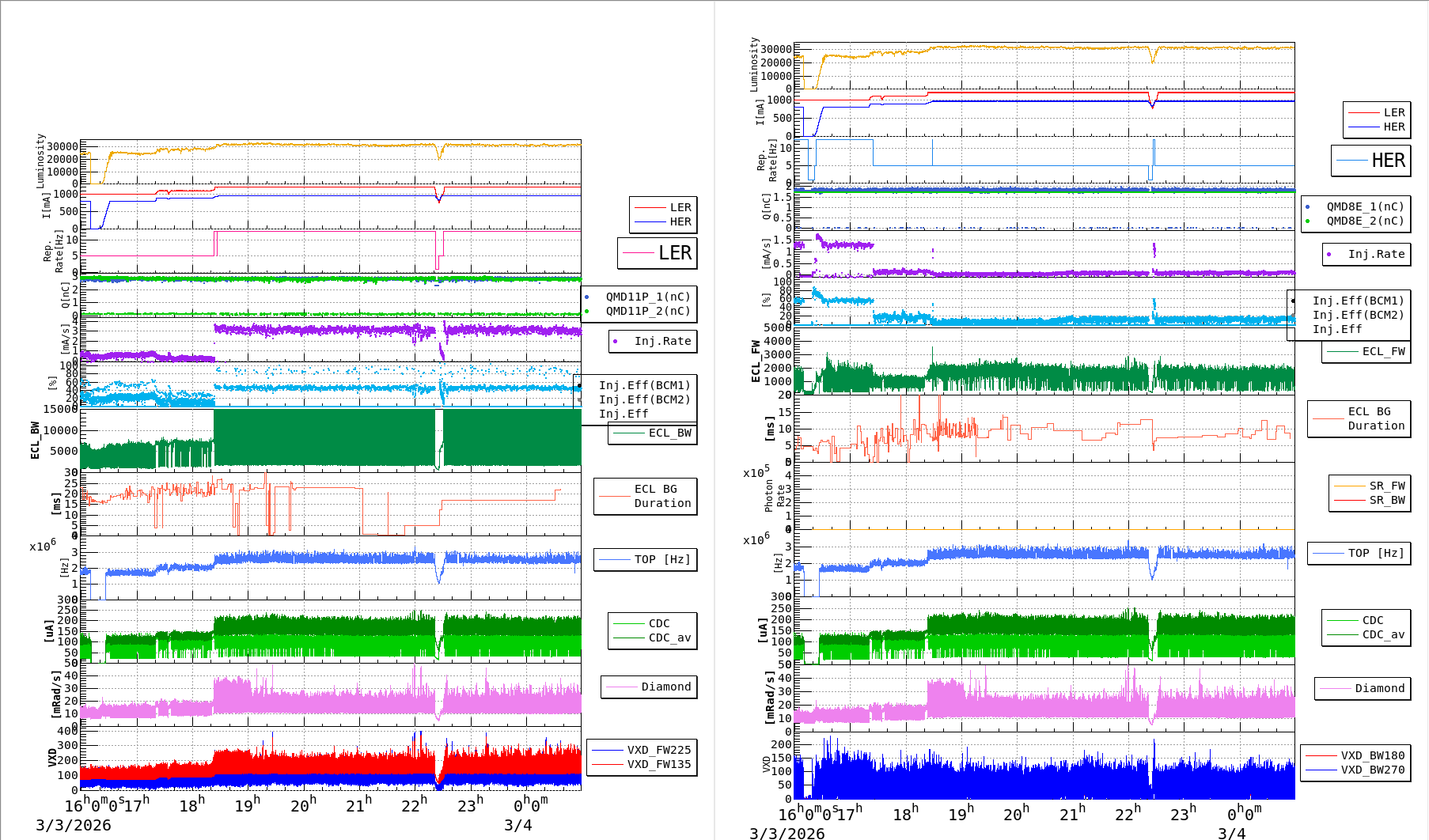
Task: Click the VXD_FW135 legend entry
Action: click(x=658, y=764)
